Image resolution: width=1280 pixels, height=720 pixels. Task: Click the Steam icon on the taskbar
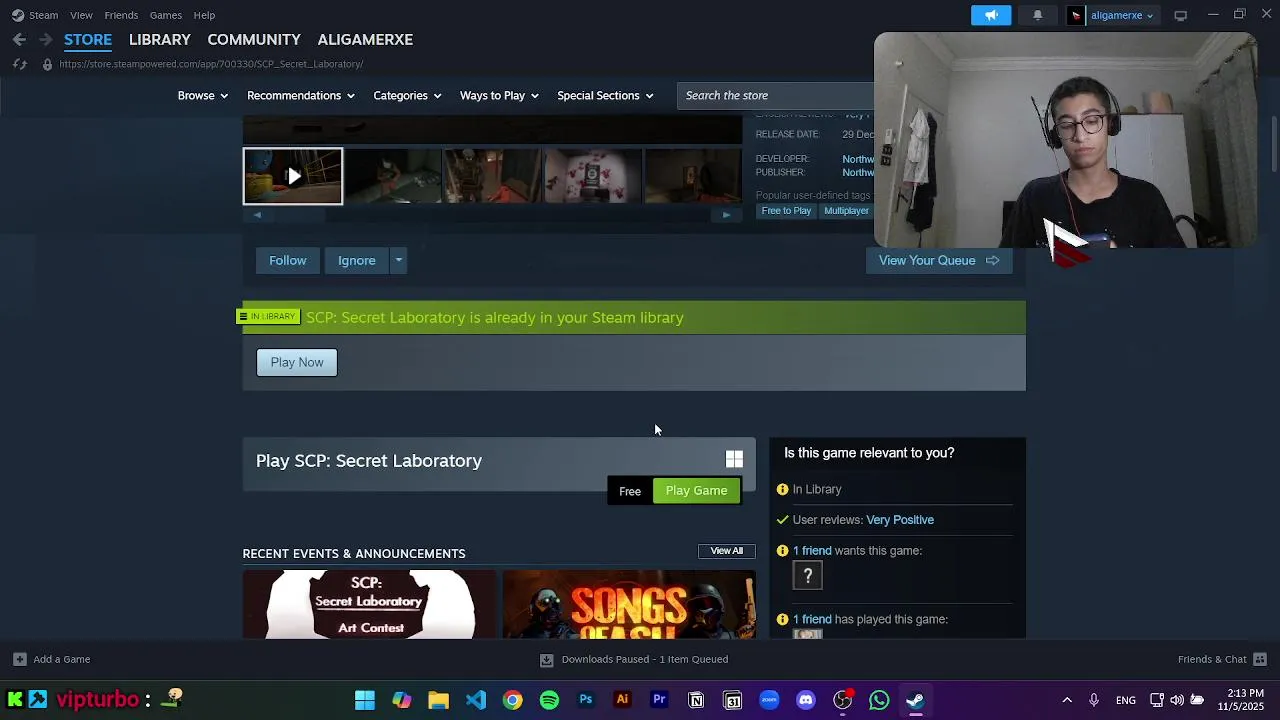point(915,700)
